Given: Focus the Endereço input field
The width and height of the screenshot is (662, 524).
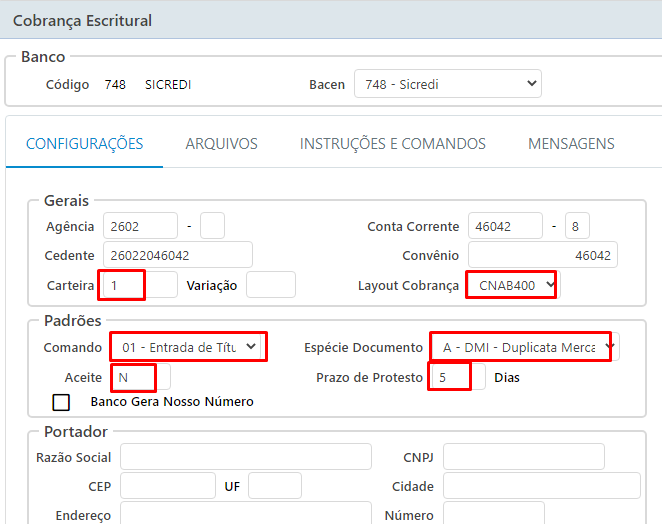Looking at the screenshot, I should pos(246,513).
